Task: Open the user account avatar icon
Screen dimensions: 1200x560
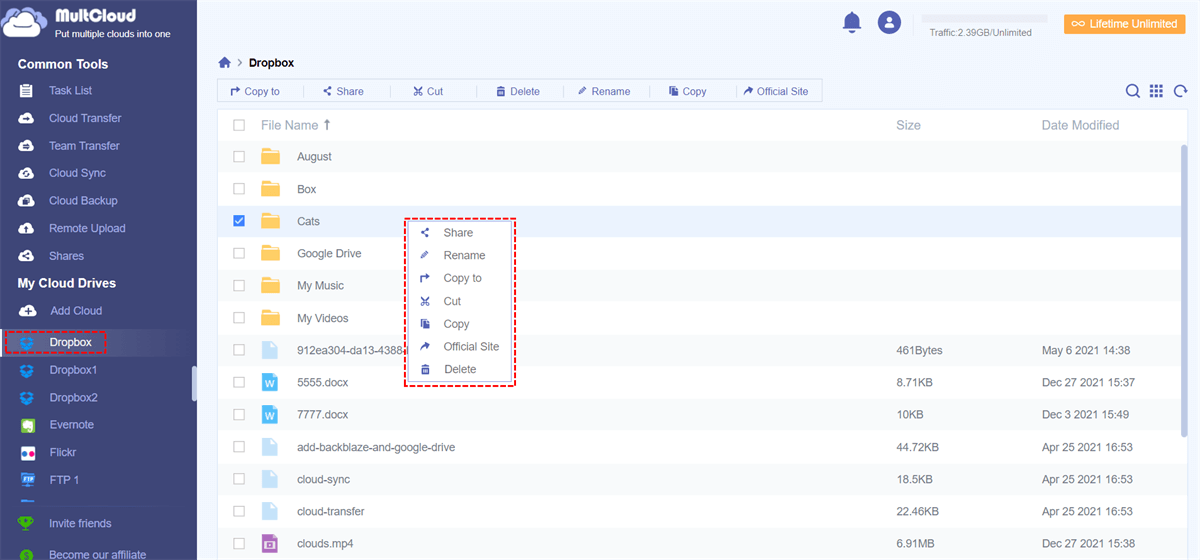Action: tap(888, 22)
